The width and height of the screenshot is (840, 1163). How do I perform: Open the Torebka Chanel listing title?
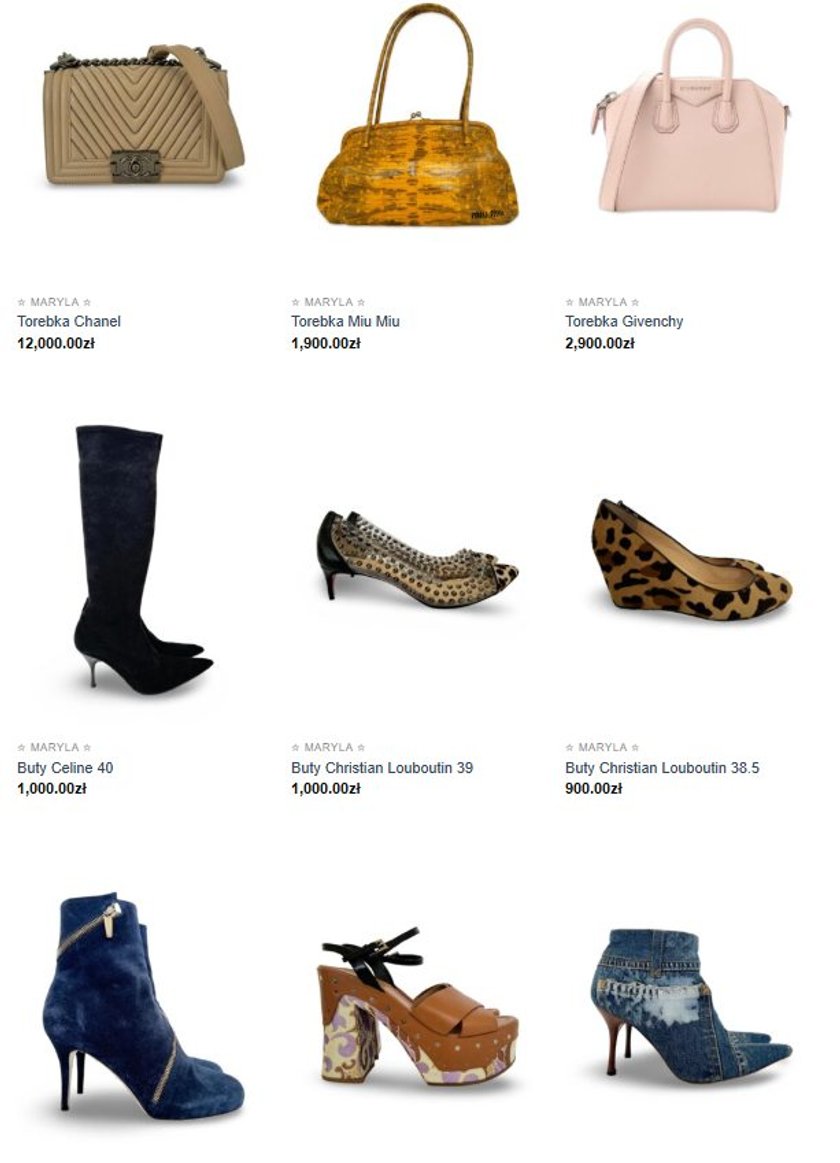pos(68,321)
